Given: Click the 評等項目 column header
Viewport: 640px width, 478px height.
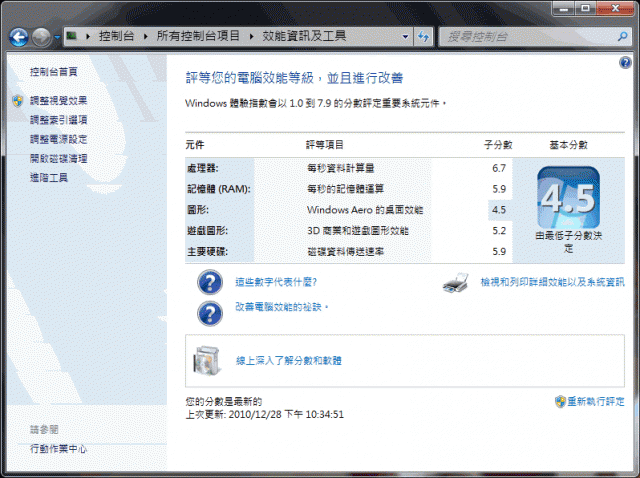Looking at the screenshot, I should click(324, 145).
